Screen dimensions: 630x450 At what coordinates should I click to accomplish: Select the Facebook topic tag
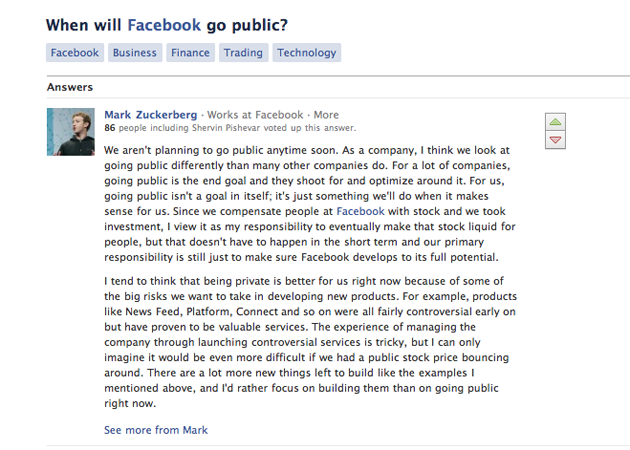(x=75, y=53)
